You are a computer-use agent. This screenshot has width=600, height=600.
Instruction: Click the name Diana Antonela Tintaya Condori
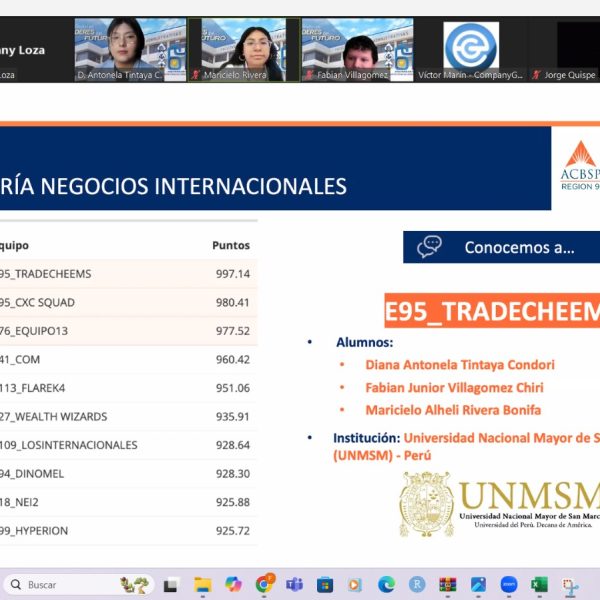(460, 365)
